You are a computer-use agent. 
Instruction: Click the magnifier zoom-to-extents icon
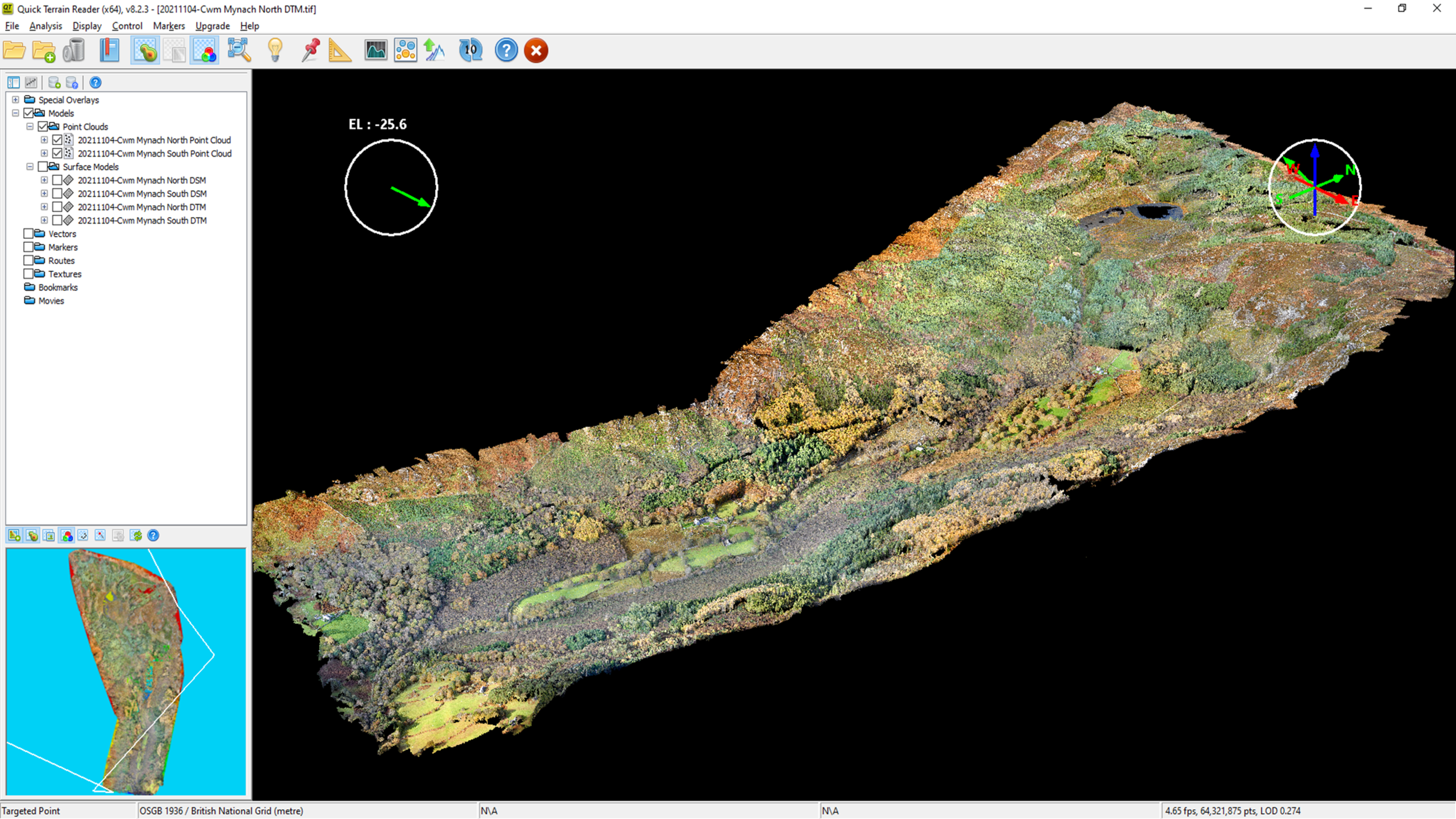click(x=239, y=51)
